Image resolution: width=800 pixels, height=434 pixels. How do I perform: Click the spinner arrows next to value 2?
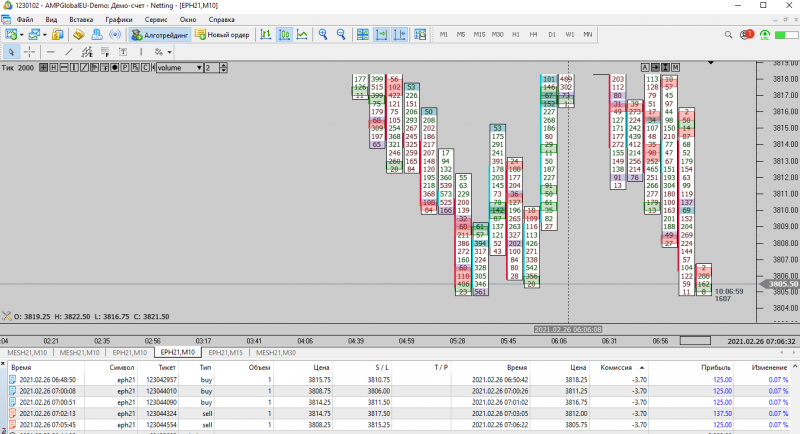223,67
